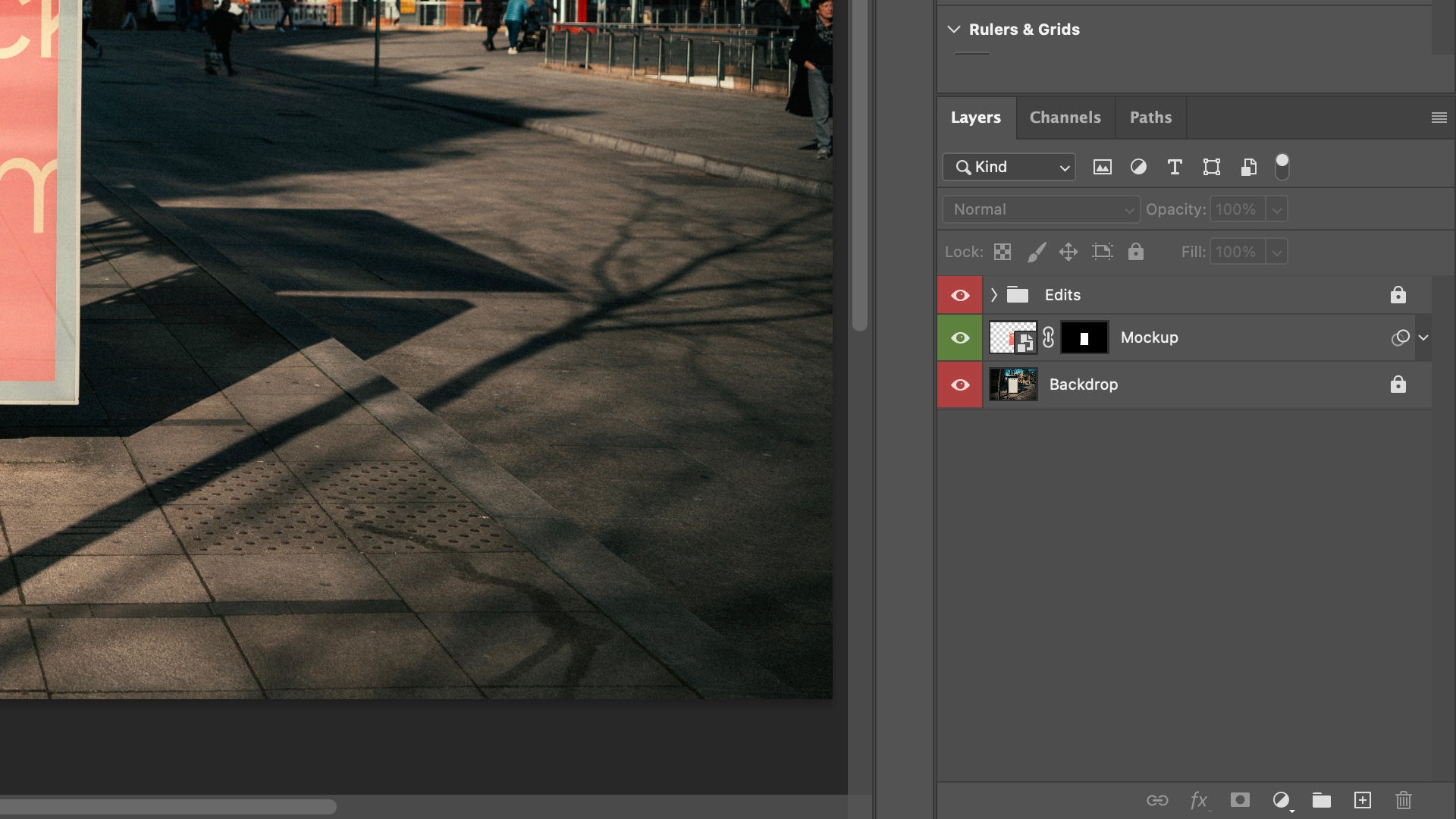Expand the Edits group chevron

[994, 295]
